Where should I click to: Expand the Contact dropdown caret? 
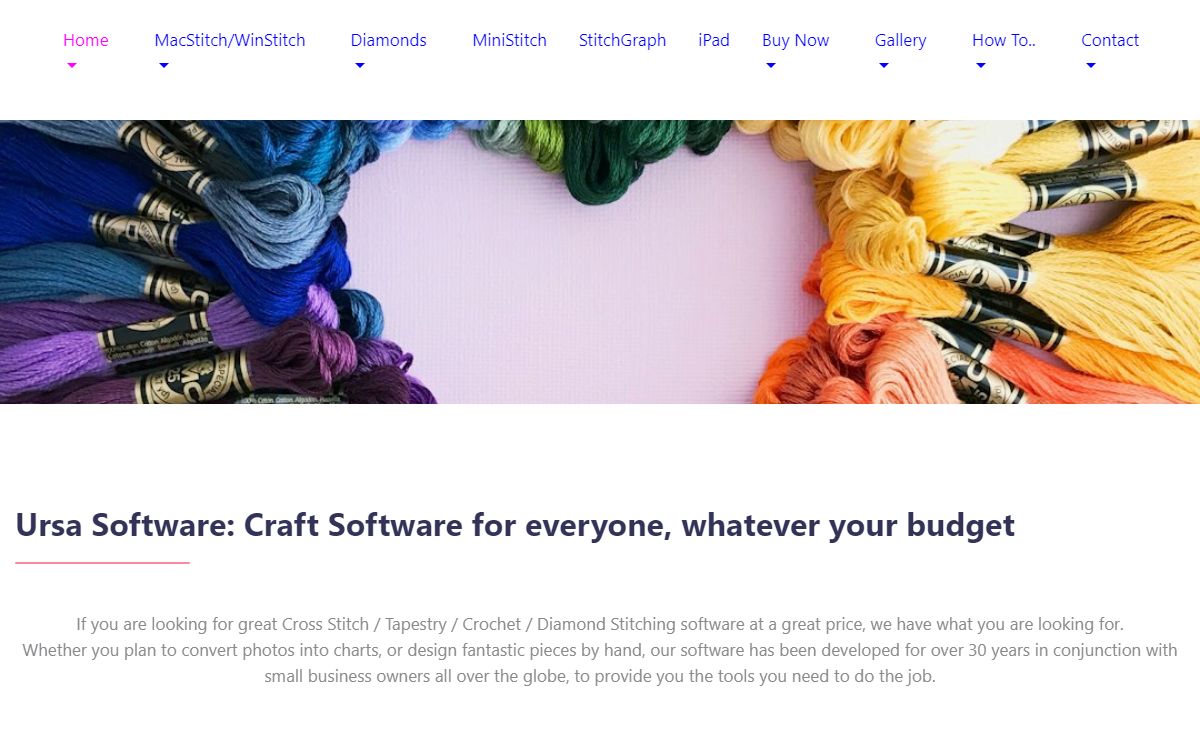(1091, 66)
